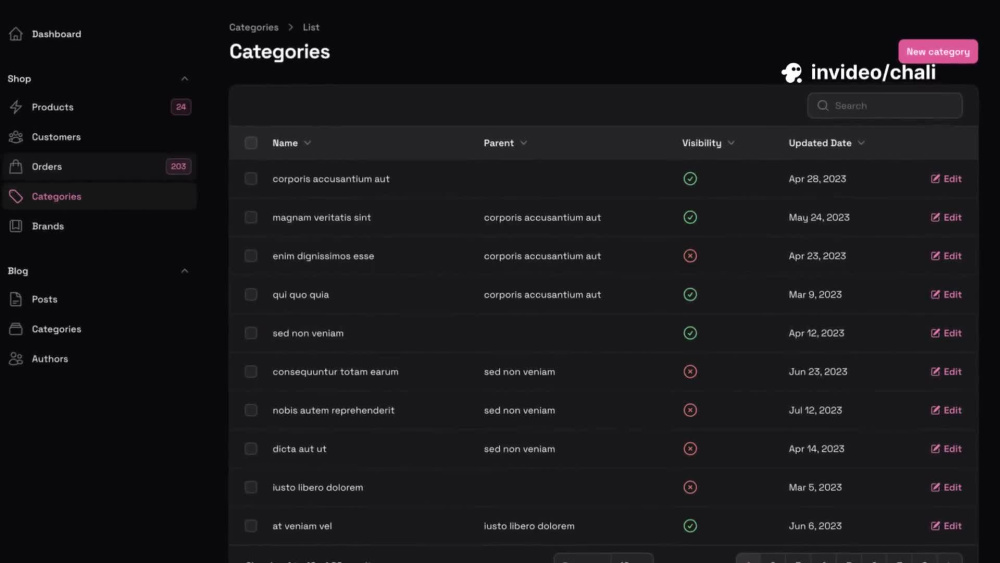The image size is (1000, 563).
Task: Click the Customers people icon
Action: pyautogui.click(x=16, y=137)
